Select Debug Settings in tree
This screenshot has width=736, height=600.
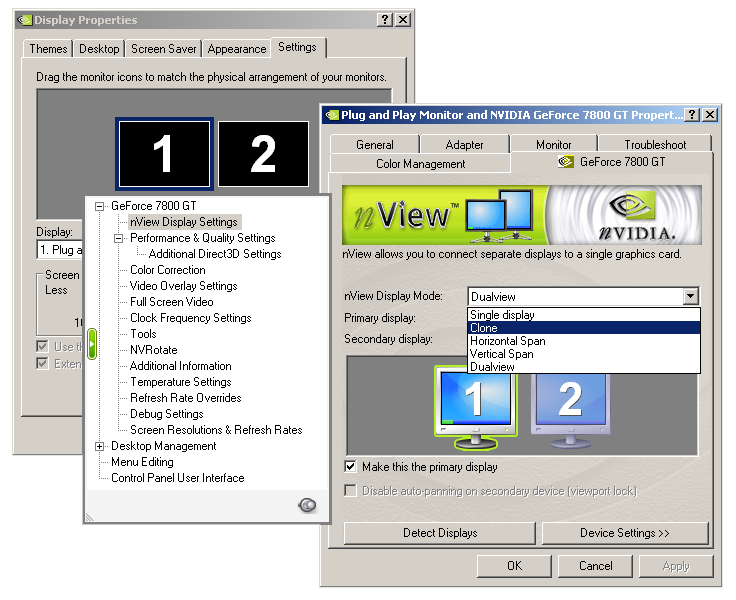click(167, 414)
